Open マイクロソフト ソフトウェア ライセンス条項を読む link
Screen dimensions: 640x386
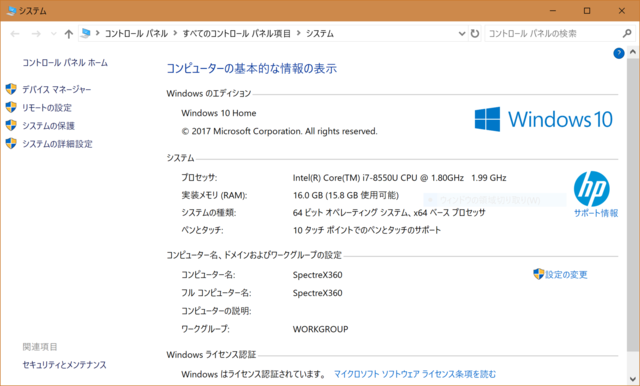click(x=415, y=374)
